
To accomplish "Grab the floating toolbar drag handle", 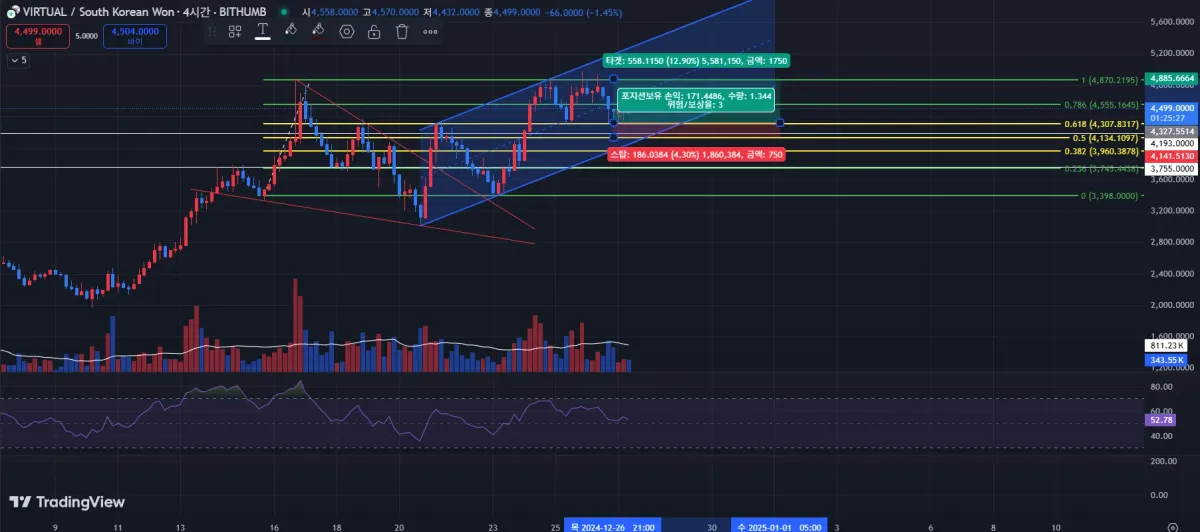I will click(213, 32).
